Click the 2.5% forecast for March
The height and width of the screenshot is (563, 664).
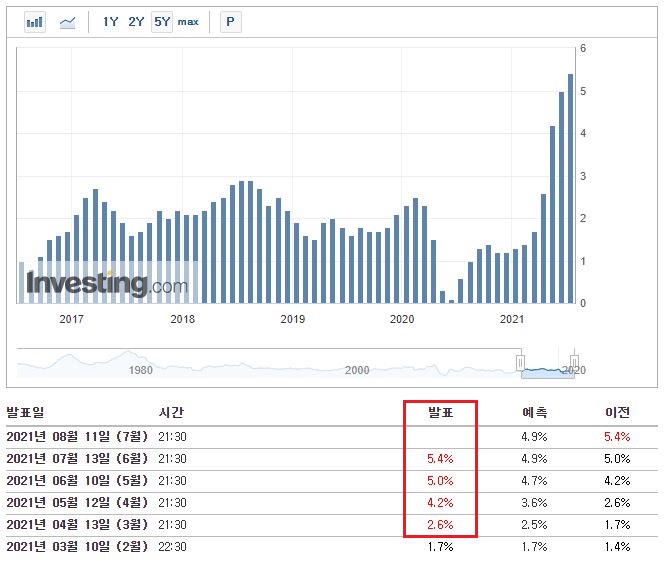534,524
